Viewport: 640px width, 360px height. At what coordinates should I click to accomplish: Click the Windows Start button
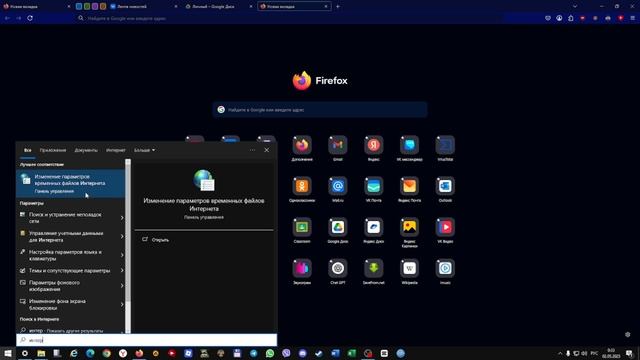click(x=8, y=353)
